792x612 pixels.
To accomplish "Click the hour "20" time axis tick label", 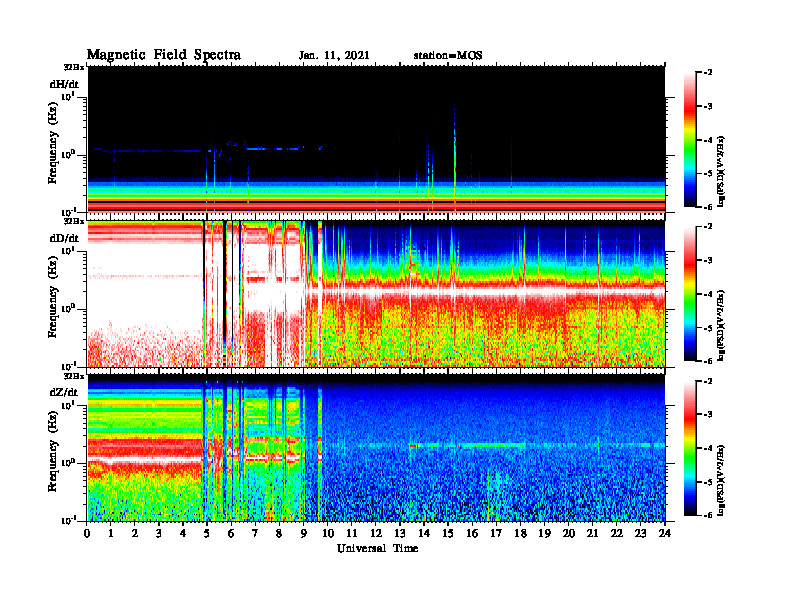I will [568, 534].
